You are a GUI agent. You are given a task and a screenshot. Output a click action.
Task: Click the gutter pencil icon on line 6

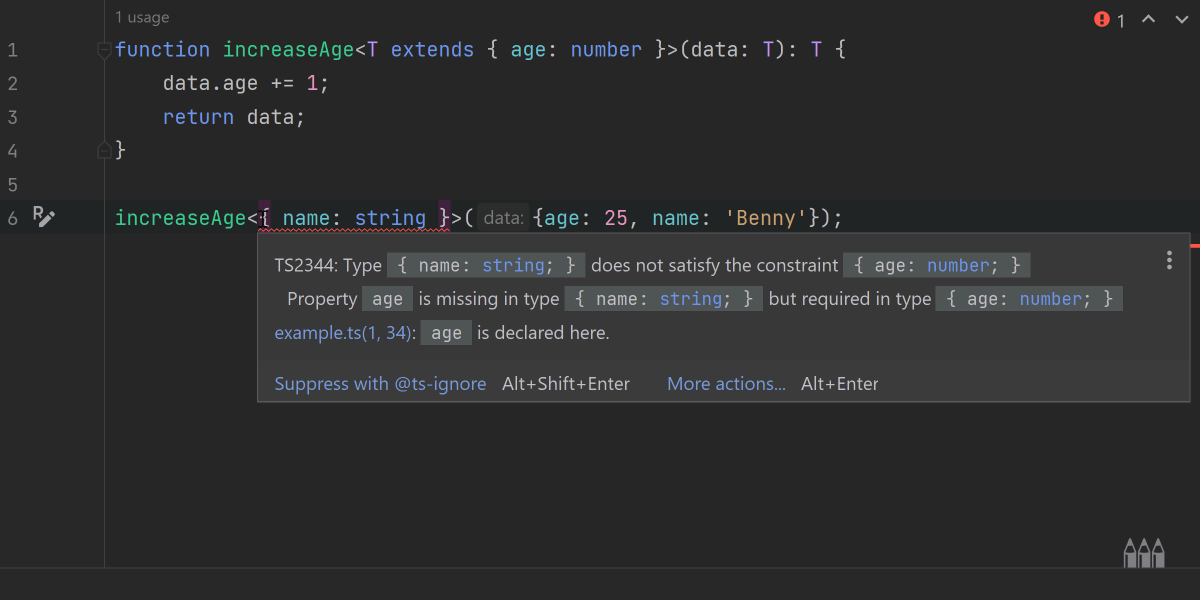click(x=43, y=217)
